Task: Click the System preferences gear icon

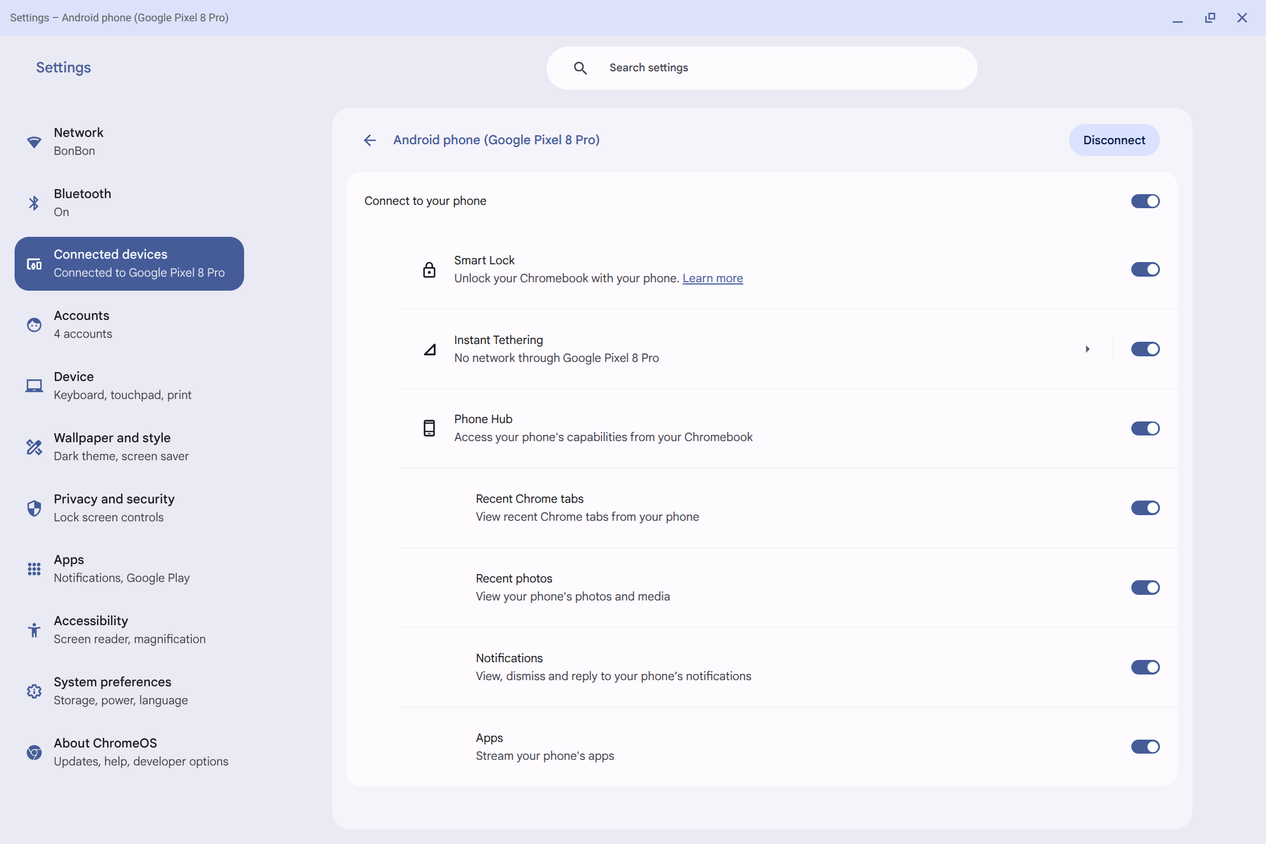Action: point(34,691)
